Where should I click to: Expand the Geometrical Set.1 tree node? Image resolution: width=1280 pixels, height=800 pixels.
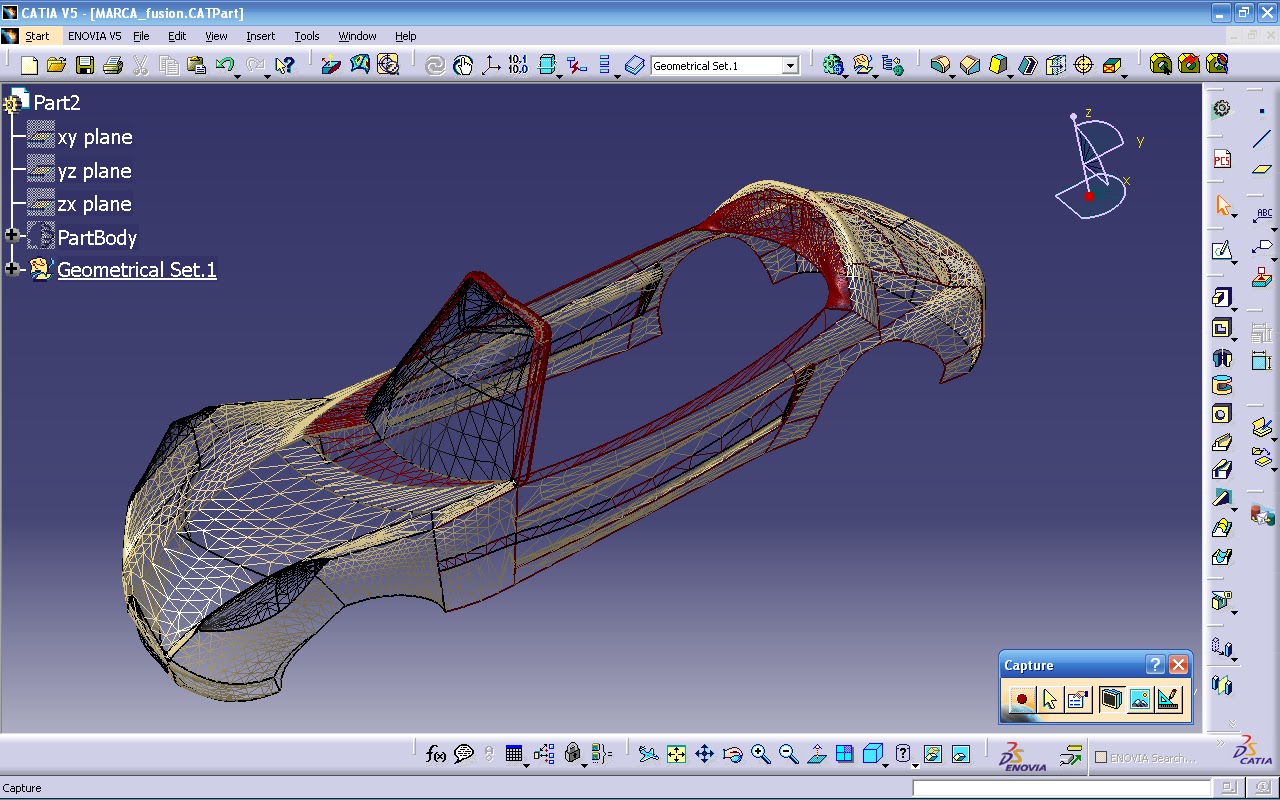pyautogui.click(x=10, y=269)
